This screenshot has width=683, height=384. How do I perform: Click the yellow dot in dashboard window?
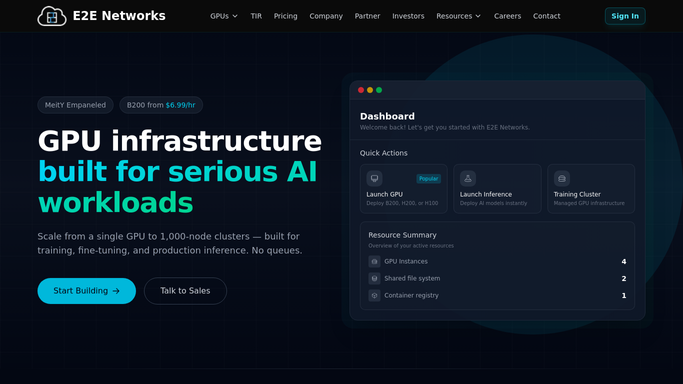370,90
